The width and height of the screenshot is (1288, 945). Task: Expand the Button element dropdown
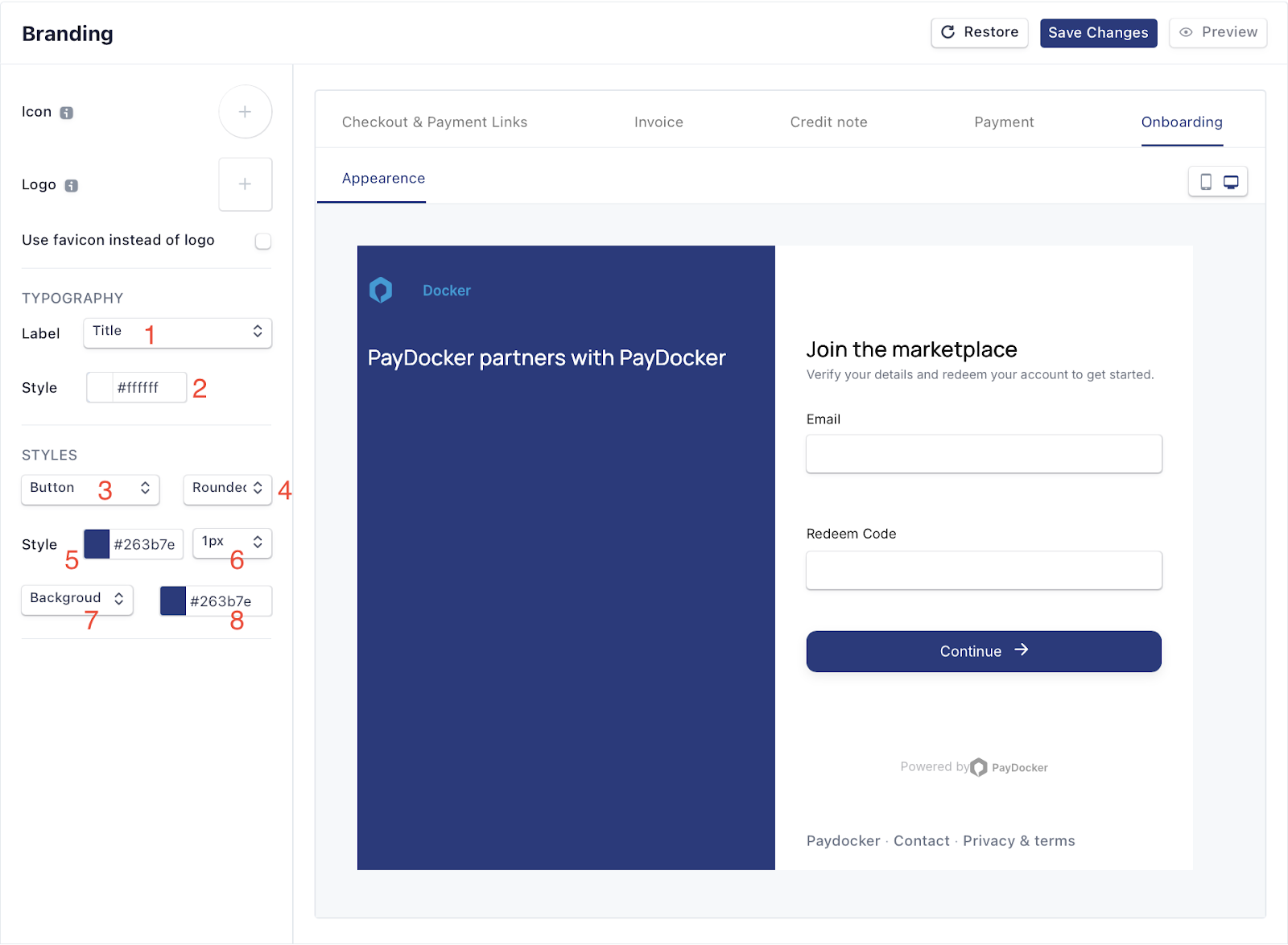pyautogui.click(x=90, y=489)
